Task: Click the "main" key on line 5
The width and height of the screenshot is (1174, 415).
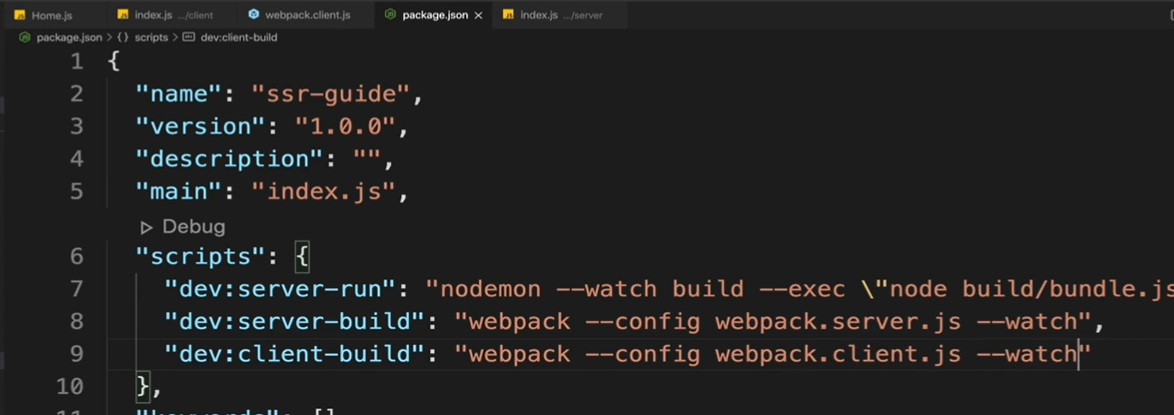Action: click(x=177, y=192)
